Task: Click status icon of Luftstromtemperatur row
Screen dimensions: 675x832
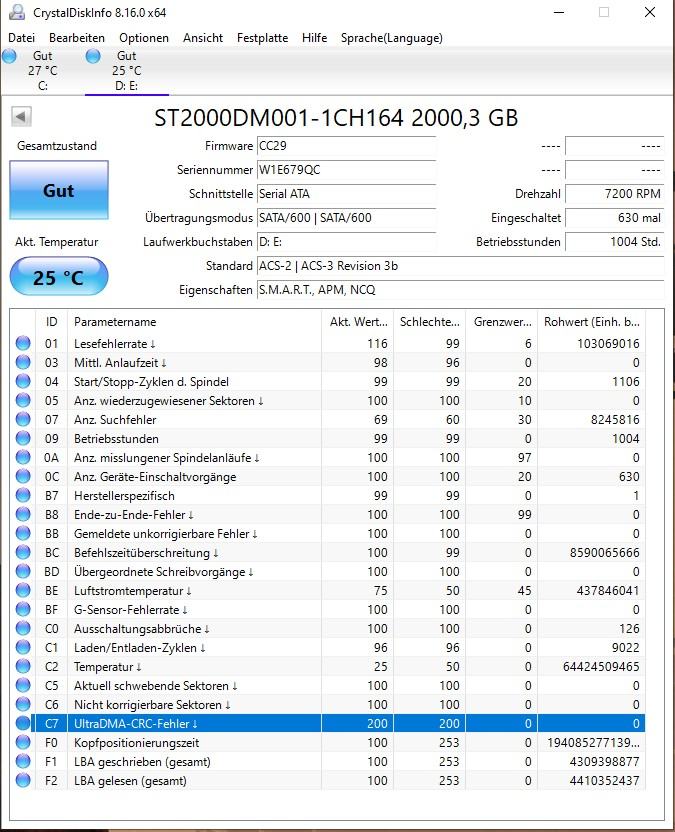Action: pyautogui.click(x=23, y=591)
